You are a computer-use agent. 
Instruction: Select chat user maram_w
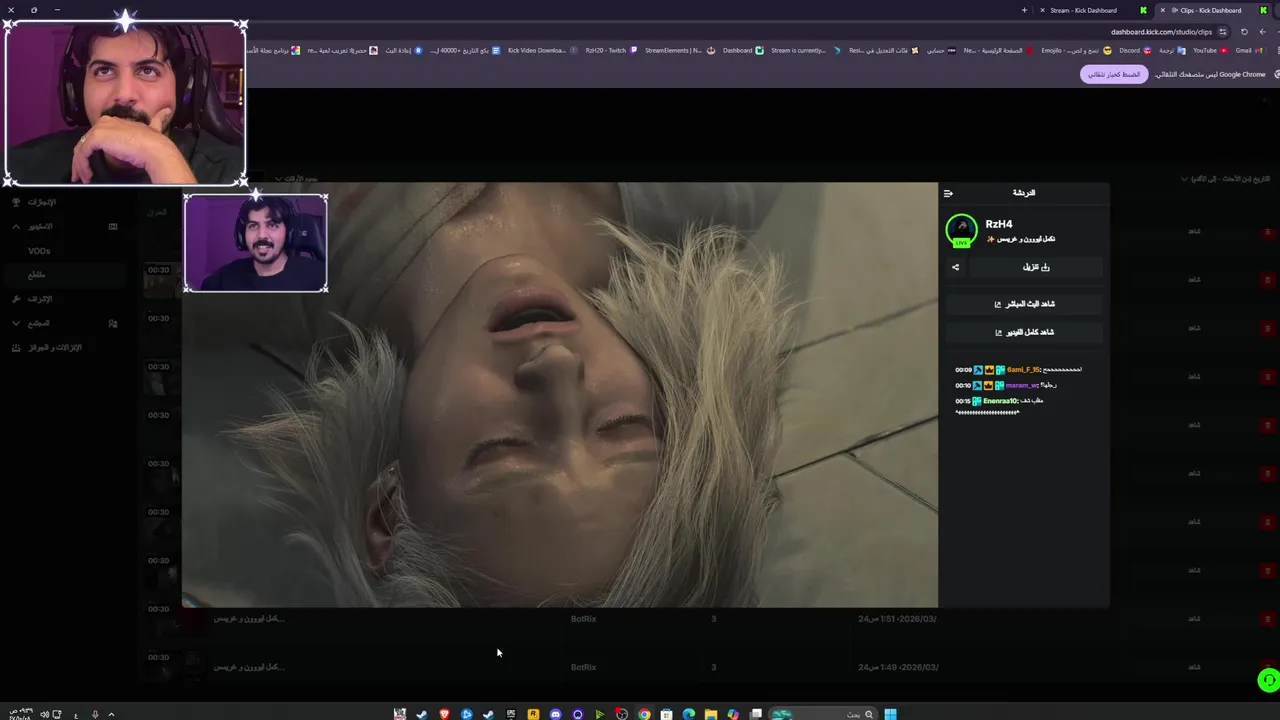1022,385
